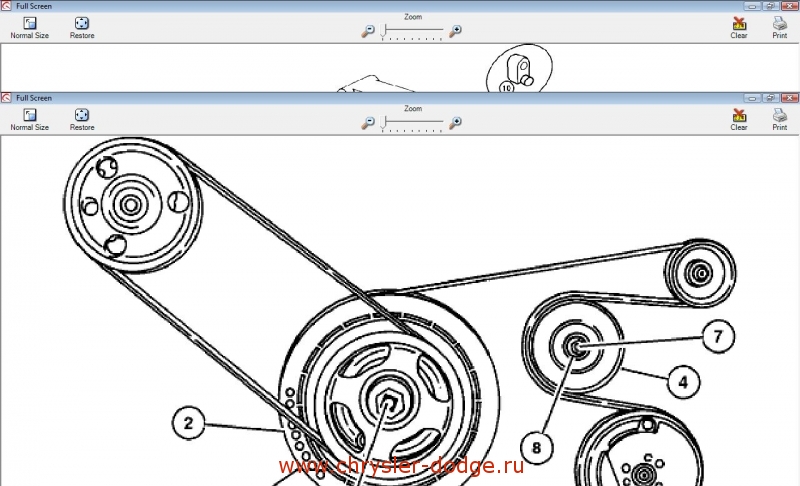
Task: Click Restore in the front window
Action: click(x=82, y=119)
